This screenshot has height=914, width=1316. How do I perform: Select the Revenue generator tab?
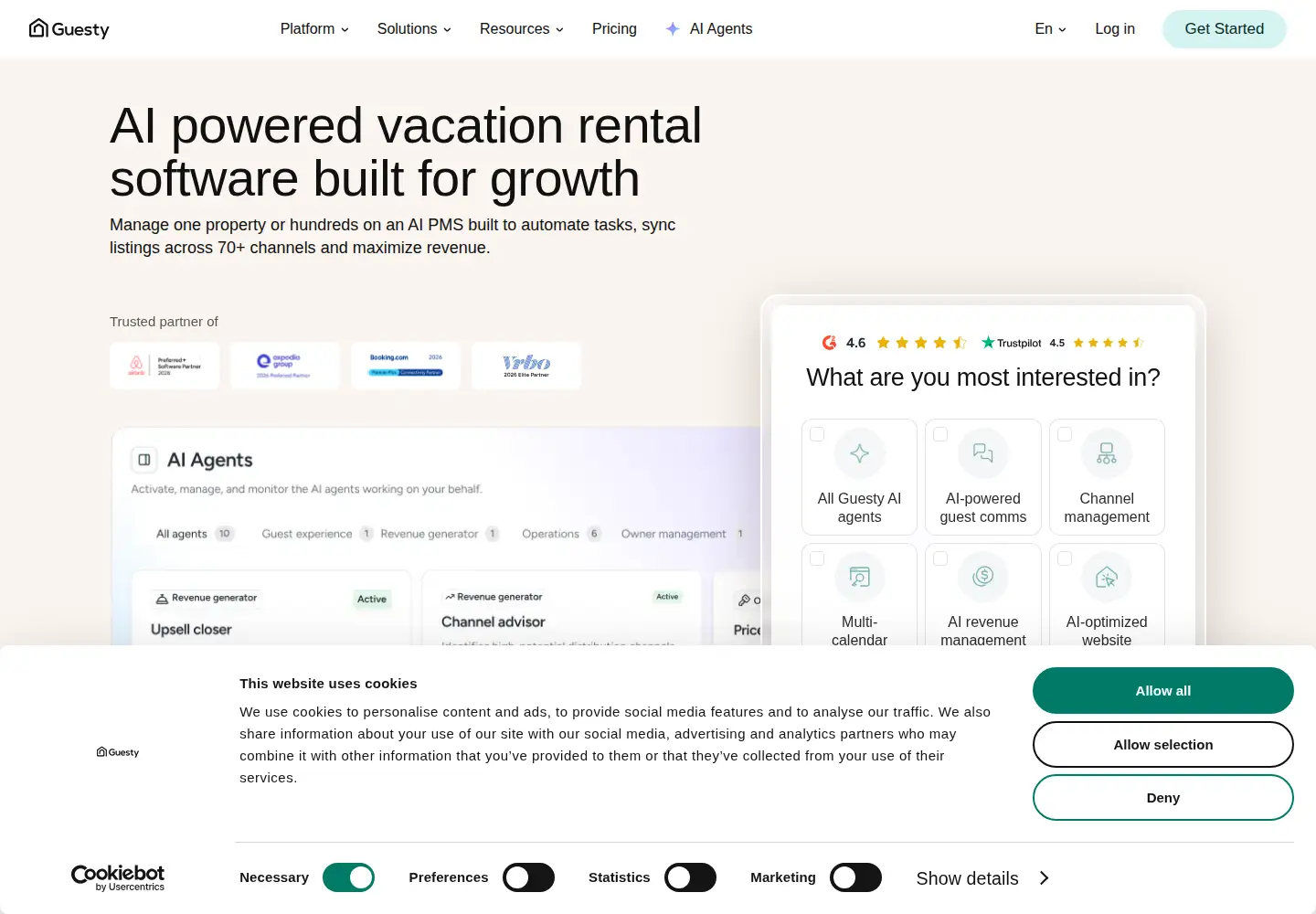[x=440, y=534]
